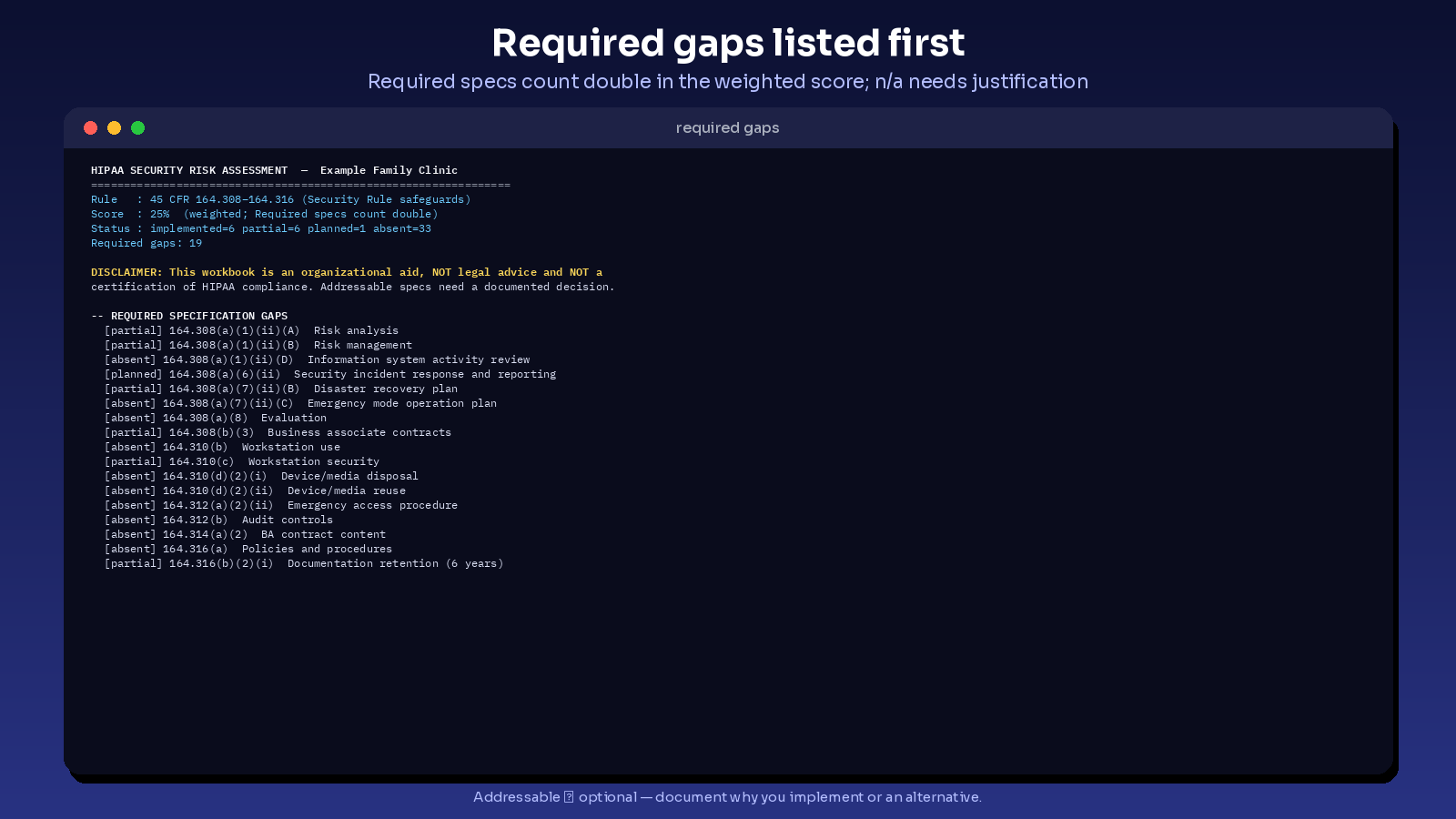Click the 'Required gaps: 19' line
This screenshot has width=1456, height=819.
pos(147,243)
